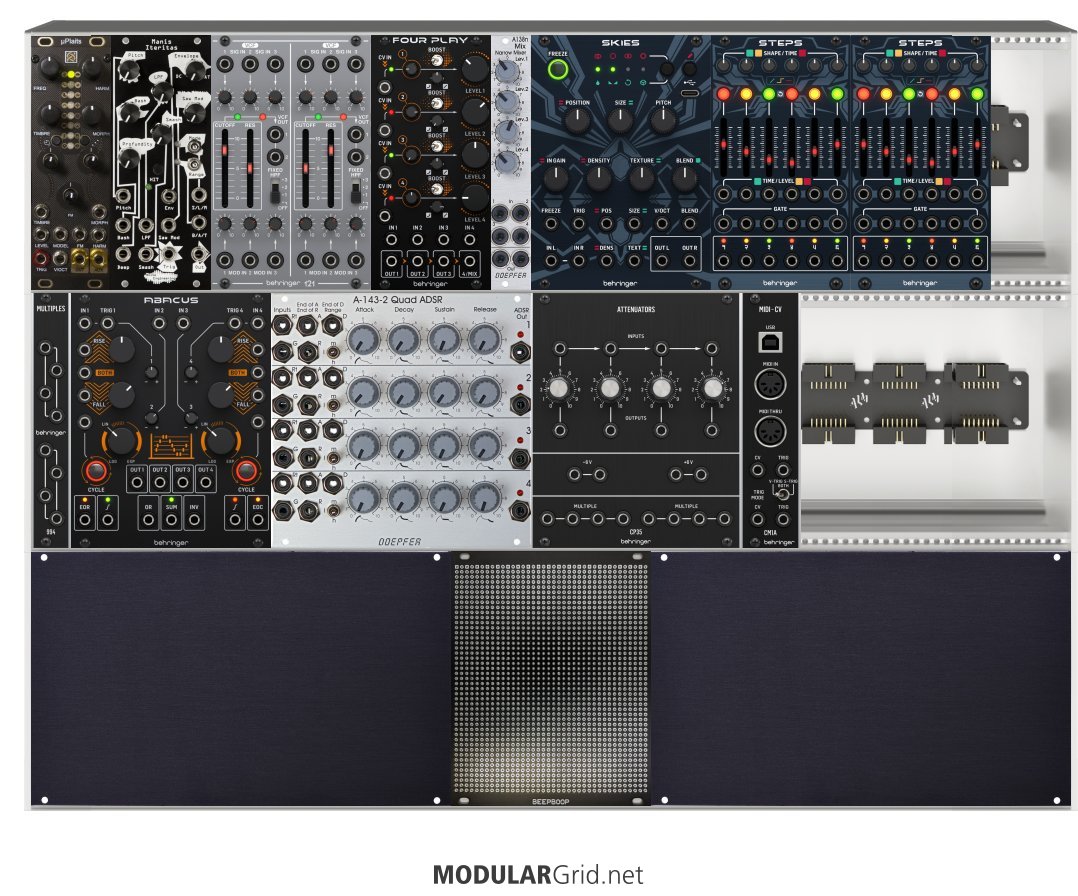Click the red TRIG jack on µPlaits

(41, 259)
